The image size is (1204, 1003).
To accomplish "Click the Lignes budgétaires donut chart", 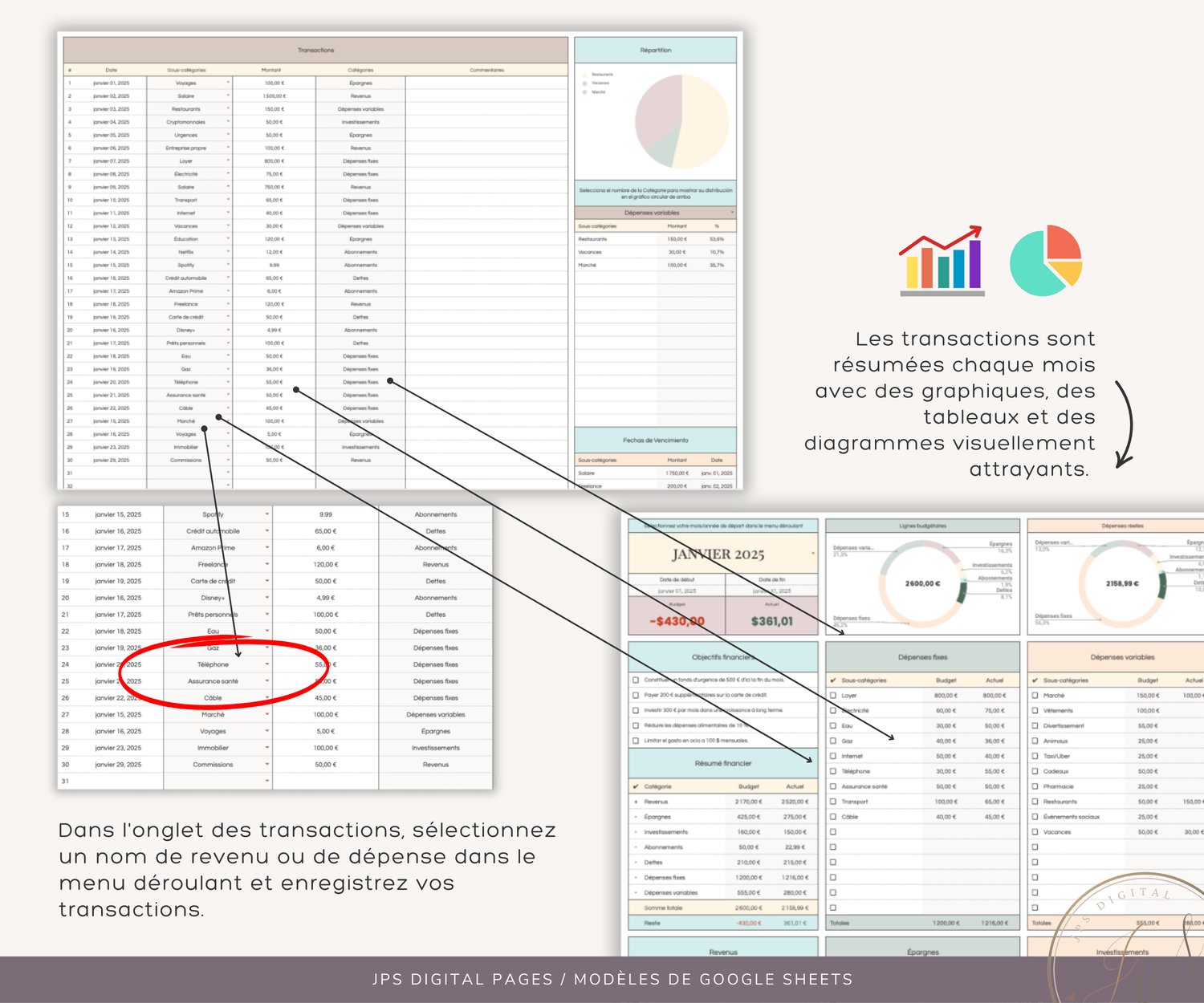I will (923, 583).
